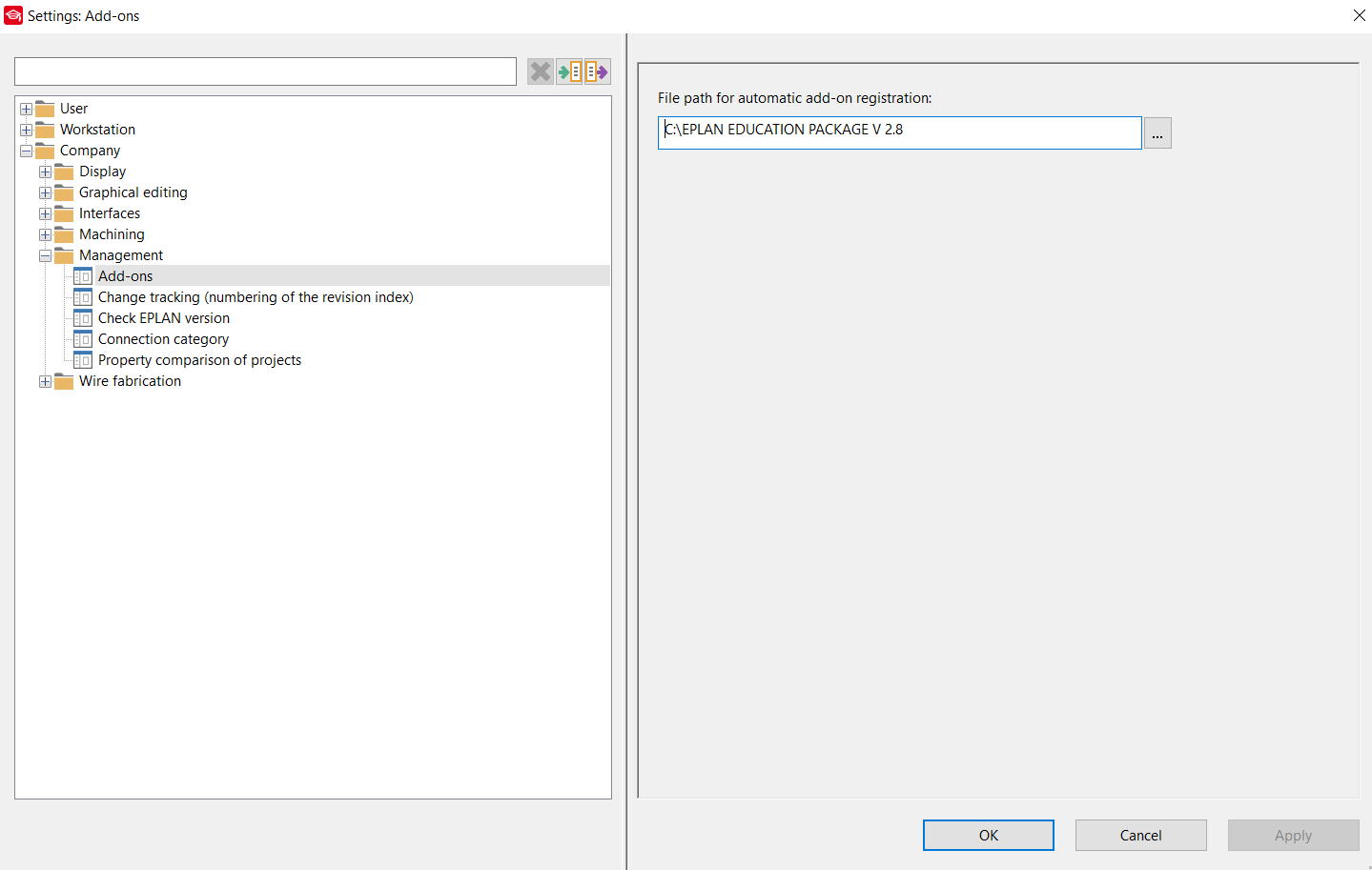The height and width of the screenshot is (870, 1372).
Task: Close the Settings dialog window
Action: 1359,15
